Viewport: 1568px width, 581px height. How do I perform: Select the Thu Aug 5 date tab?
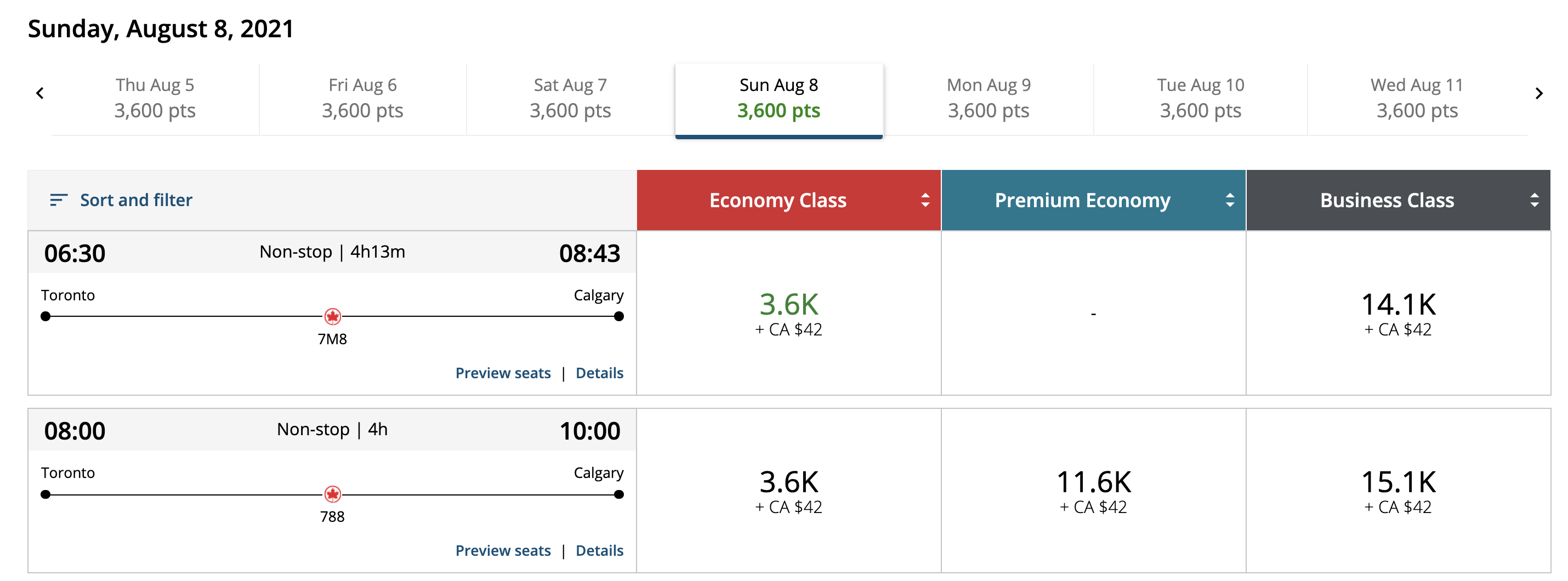point(155,98)
